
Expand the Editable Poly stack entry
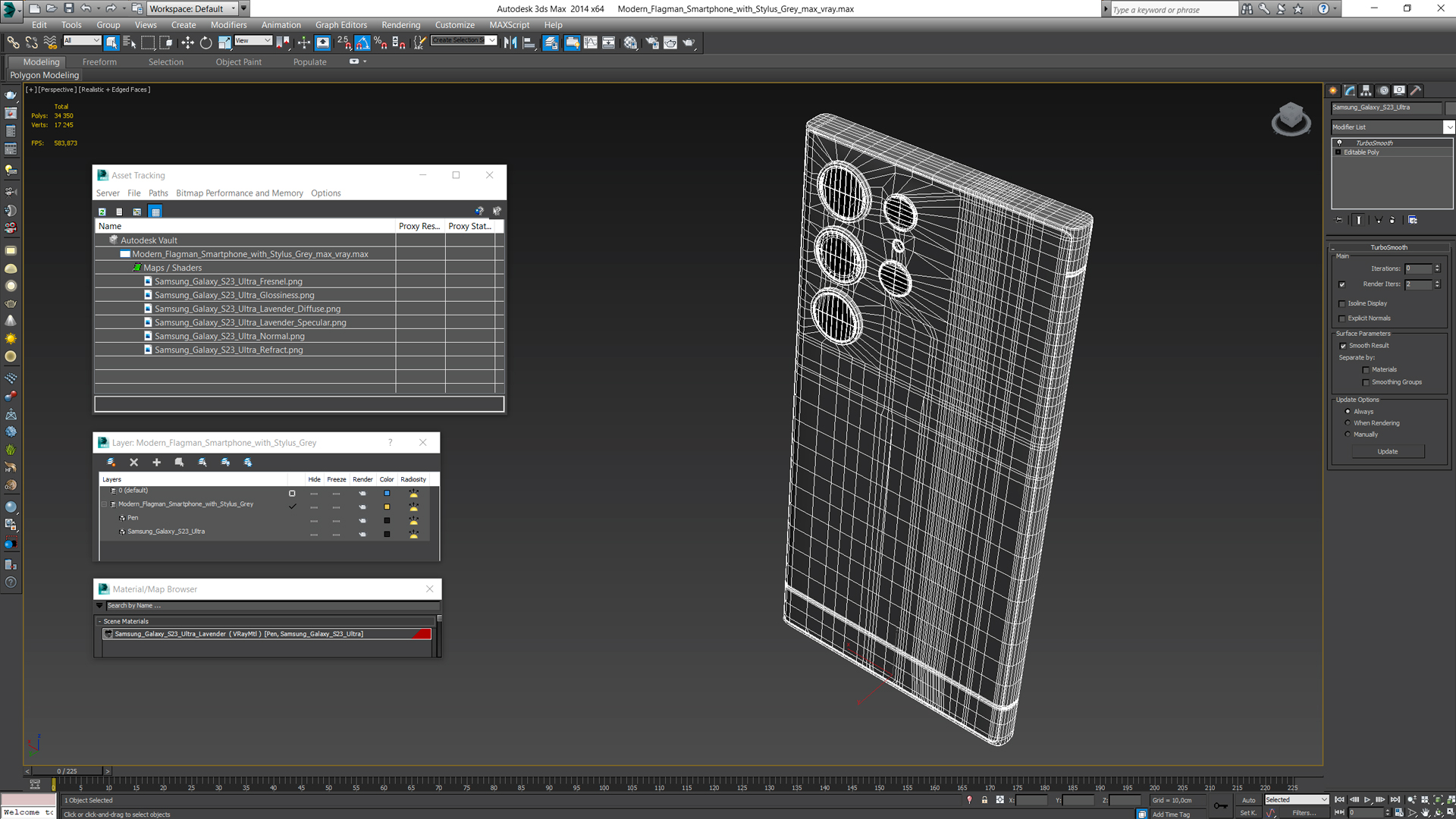pos(1338,152)
